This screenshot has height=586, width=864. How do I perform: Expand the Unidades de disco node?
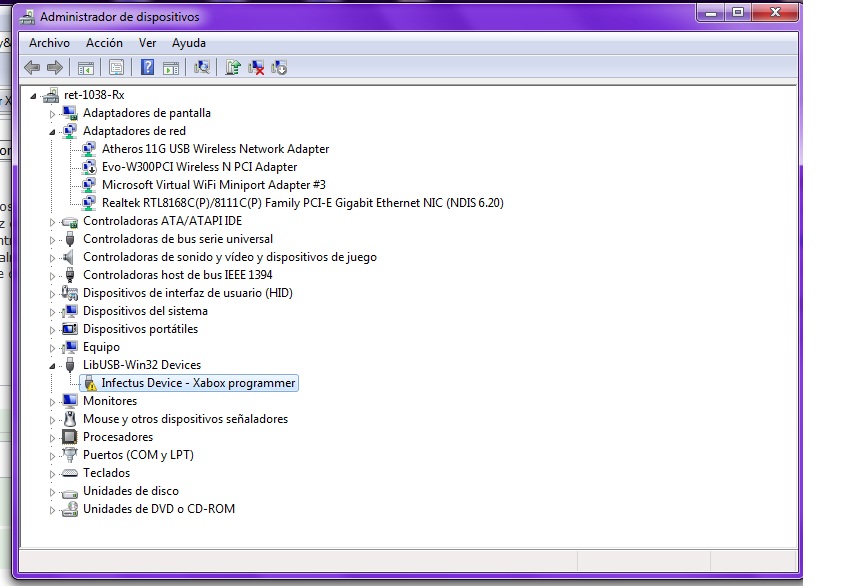(x=52, y=492)
